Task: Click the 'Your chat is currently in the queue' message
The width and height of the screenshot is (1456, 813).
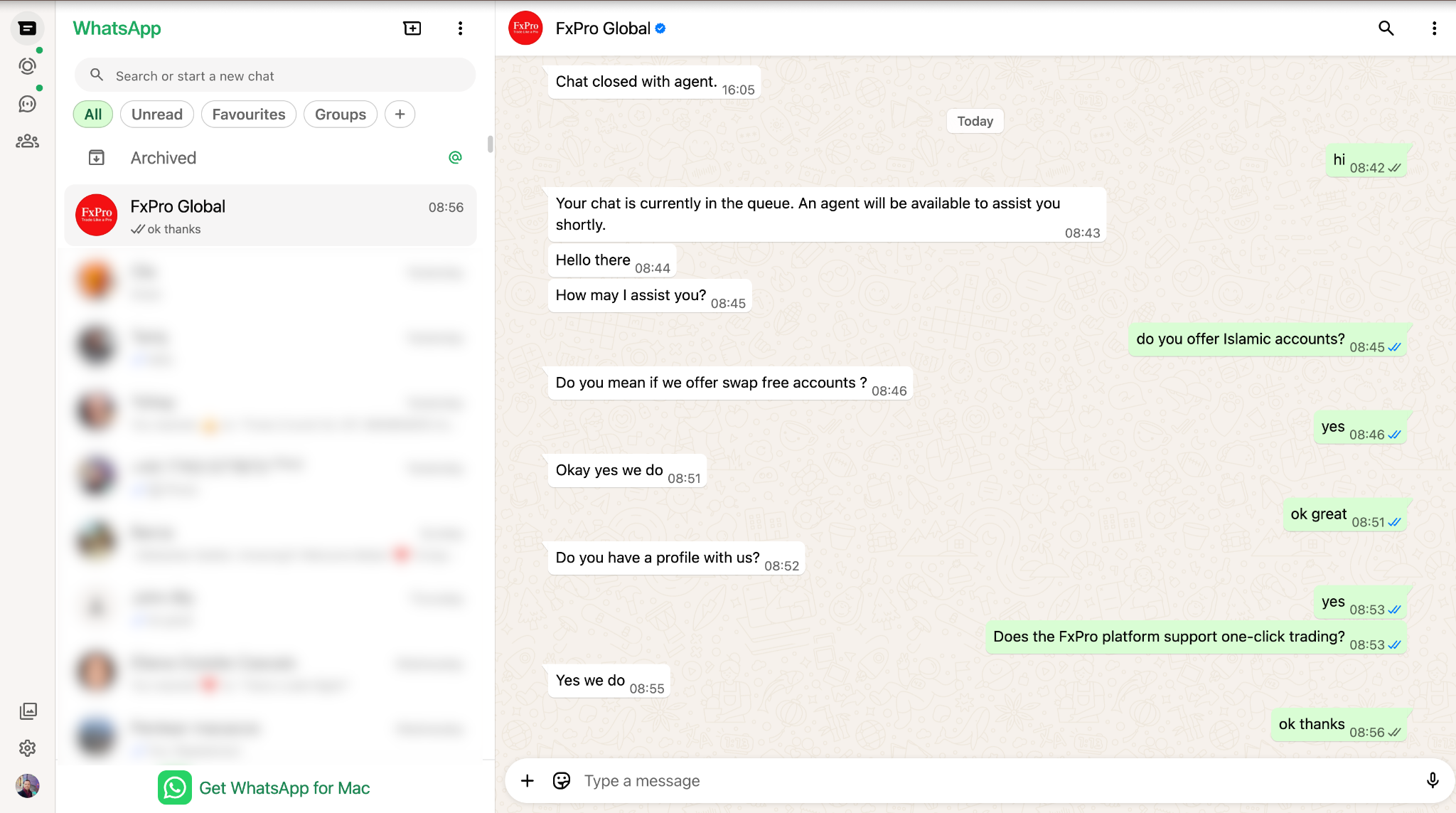Action: click(827, 214)
